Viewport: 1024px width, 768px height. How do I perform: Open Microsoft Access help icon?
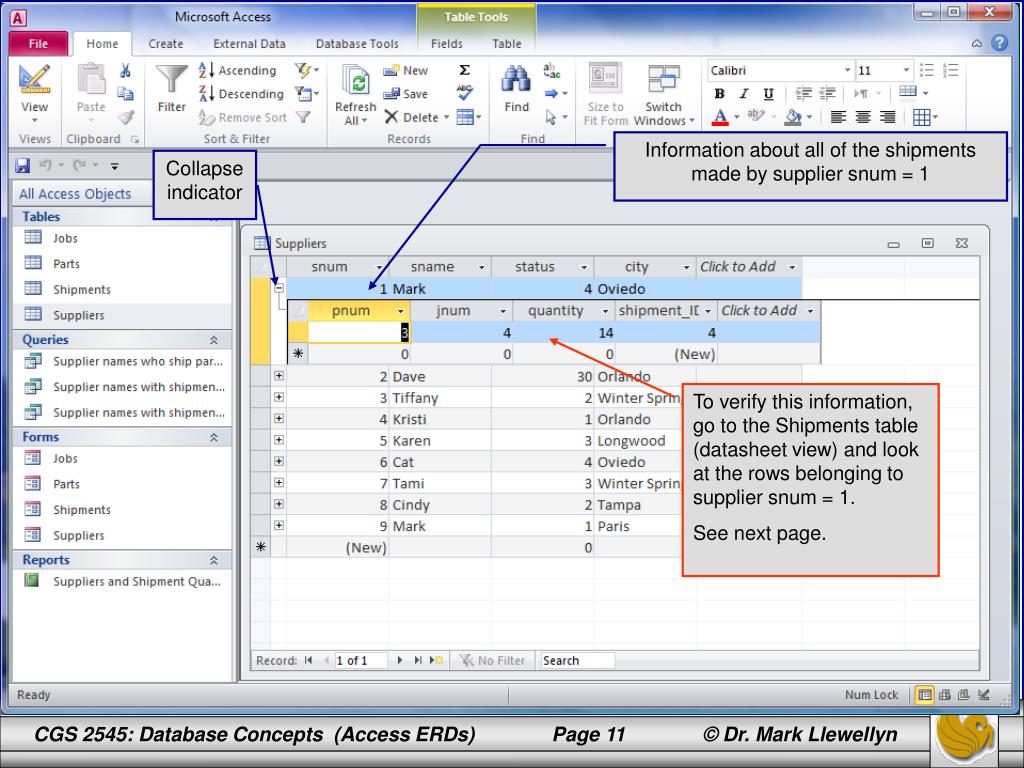coord(1000,43)
